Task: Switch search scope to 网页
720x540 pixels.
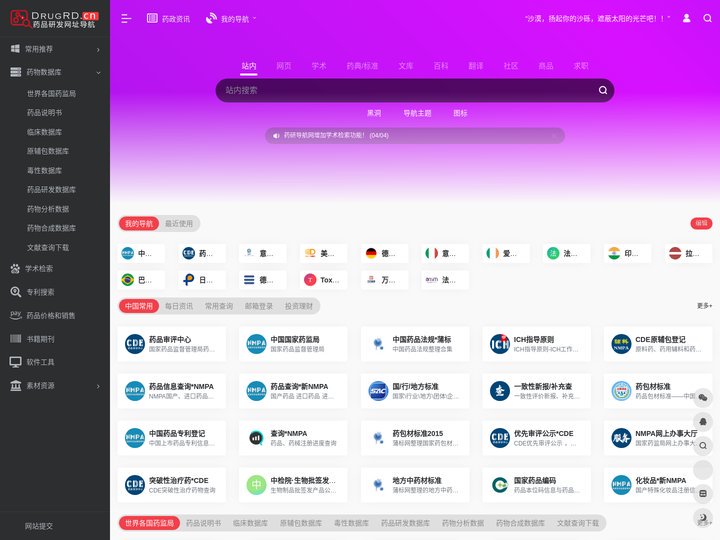Action: [284, 66]
